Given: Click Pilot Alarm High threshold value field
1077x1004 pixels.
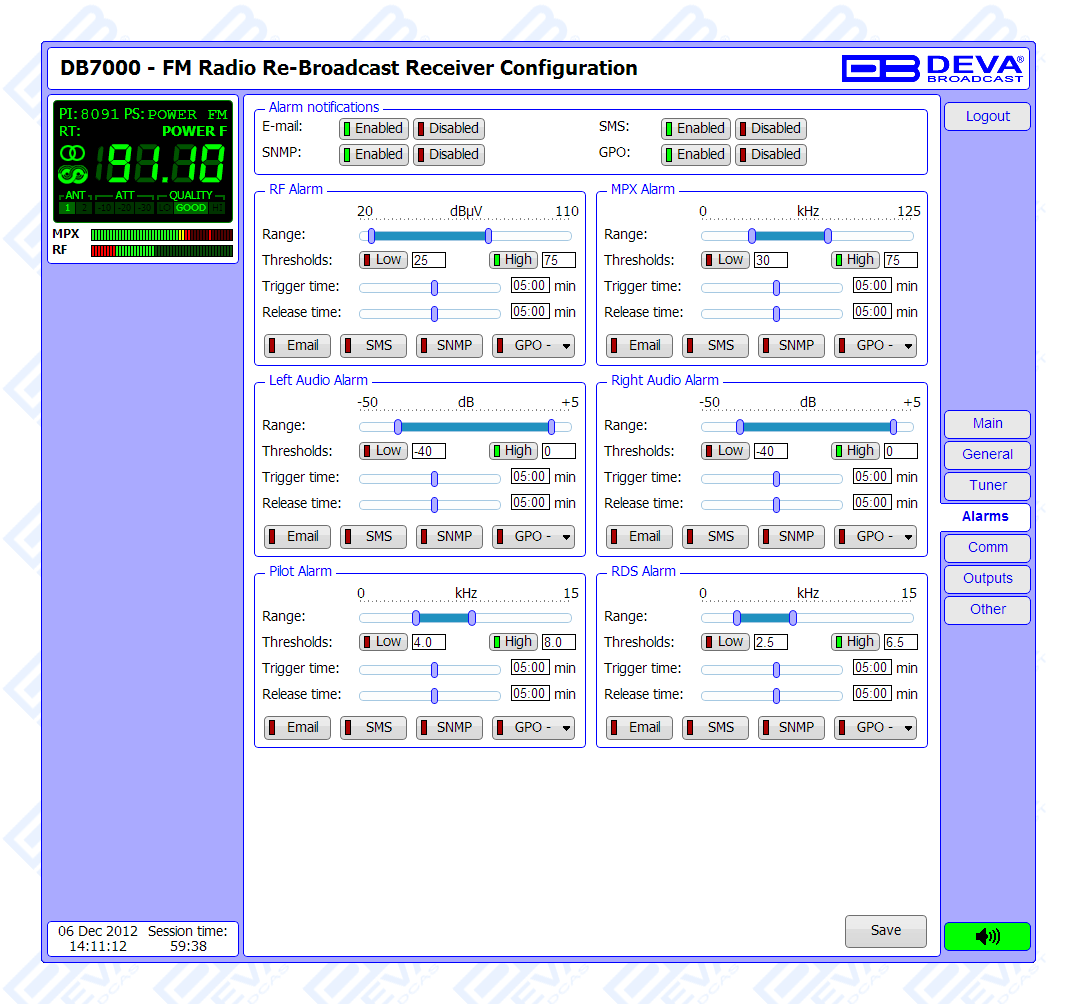Looking at the screenshot, I should pyautogui.click(x=558, y=642).
